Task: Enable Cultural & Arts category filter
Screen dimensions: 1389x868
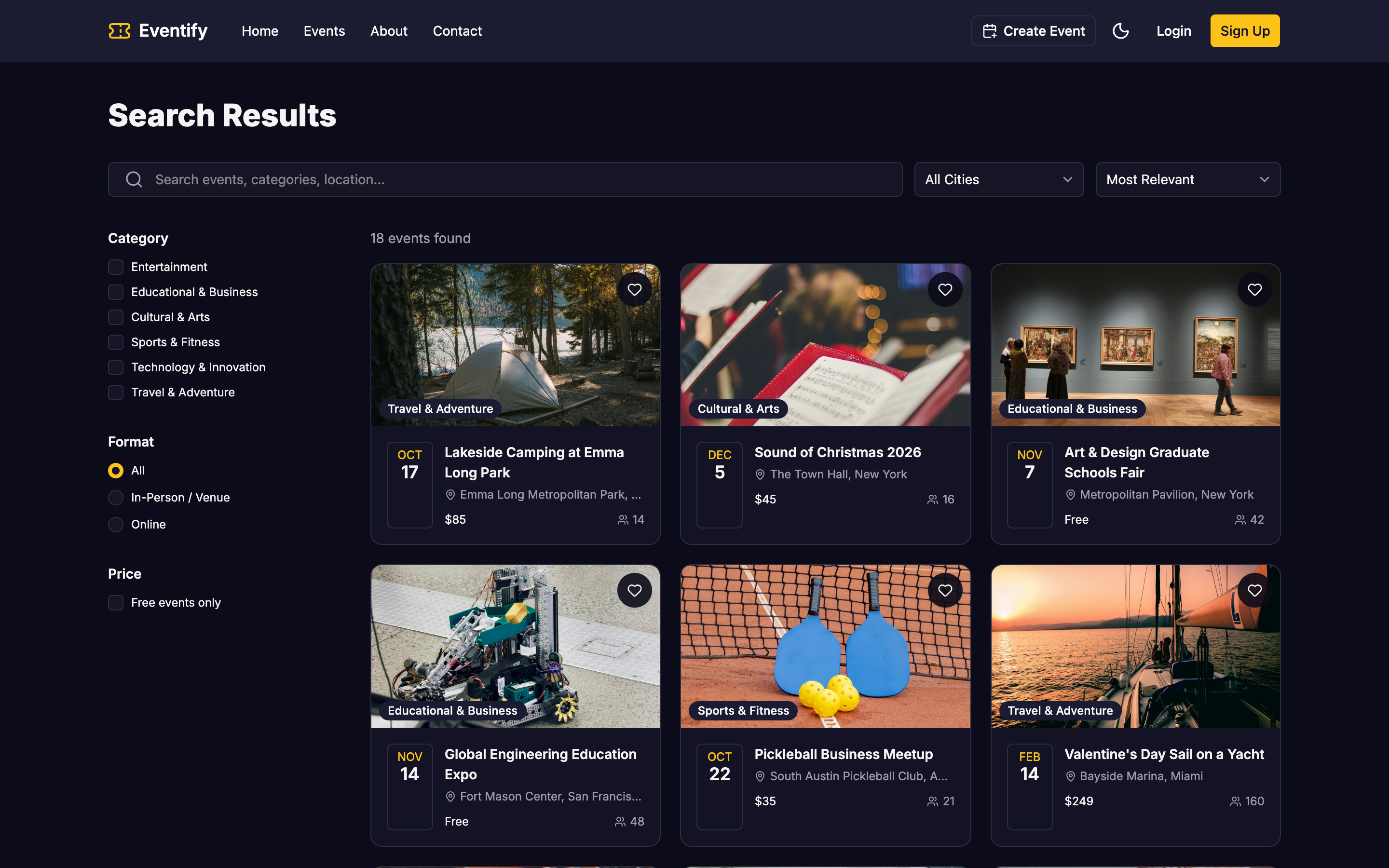Action: pos(116,317)
